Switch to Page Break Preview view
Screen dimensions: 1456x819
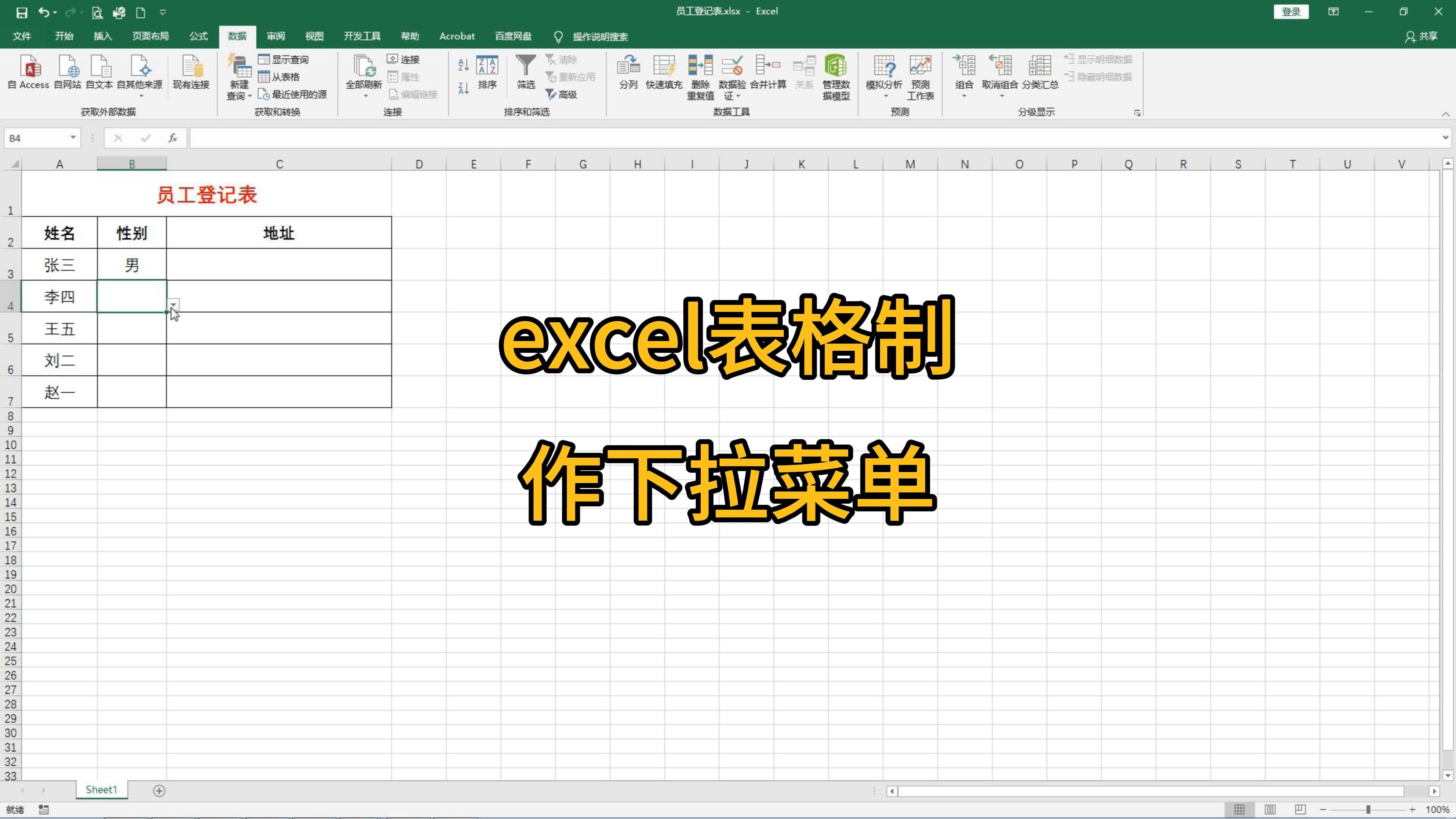coord(1300,810)
